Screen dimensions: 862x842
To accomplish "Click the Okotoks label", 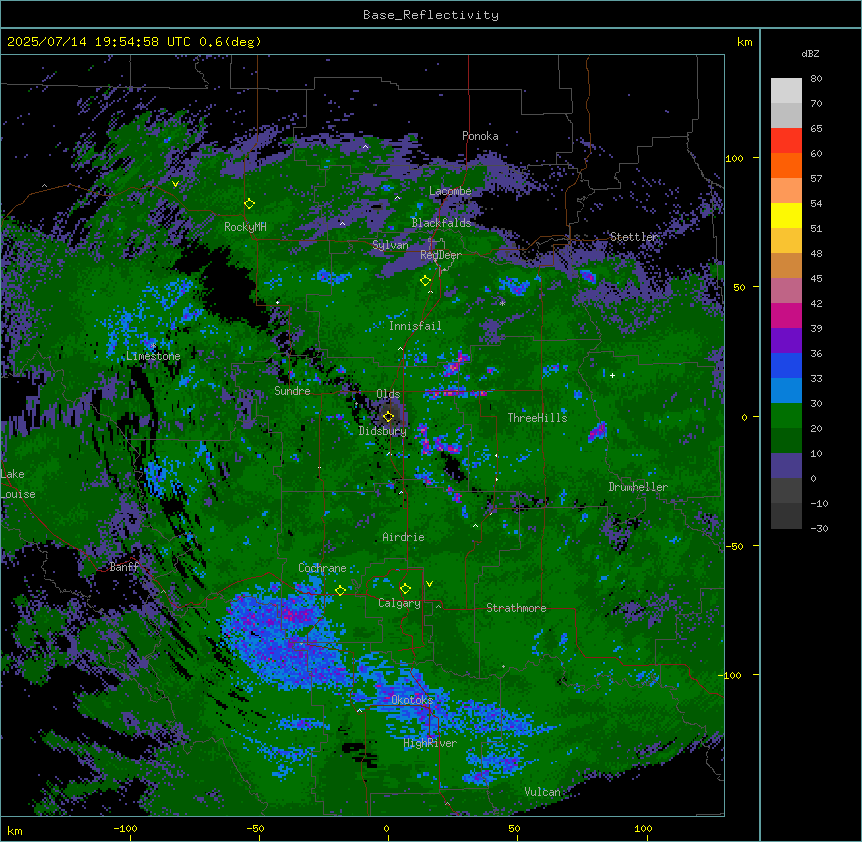I will click(412, 700).
